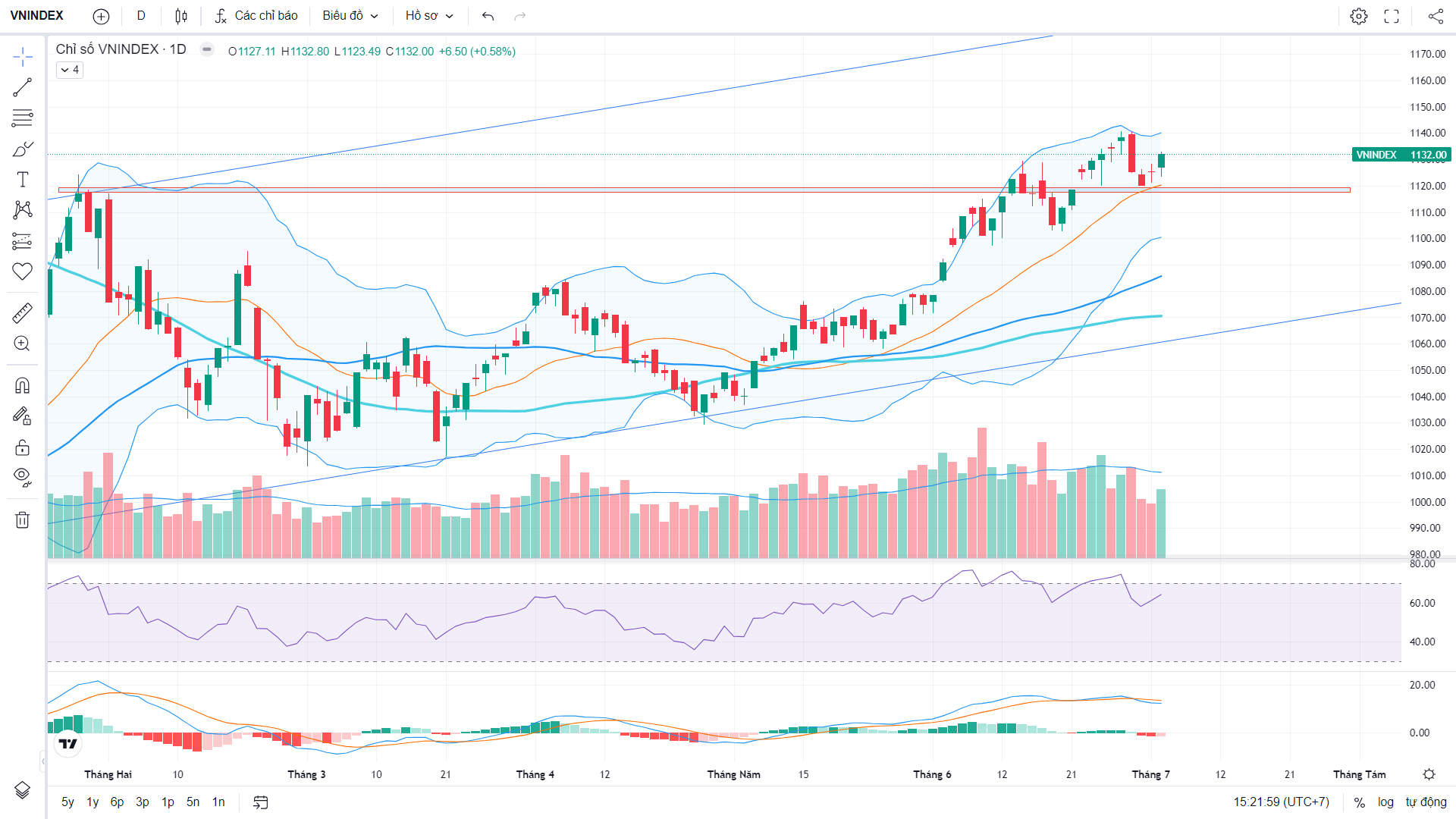The image size is (1456, 819).
Task: Open the forecasting and measurement tools
Action: tap(23, 241)
